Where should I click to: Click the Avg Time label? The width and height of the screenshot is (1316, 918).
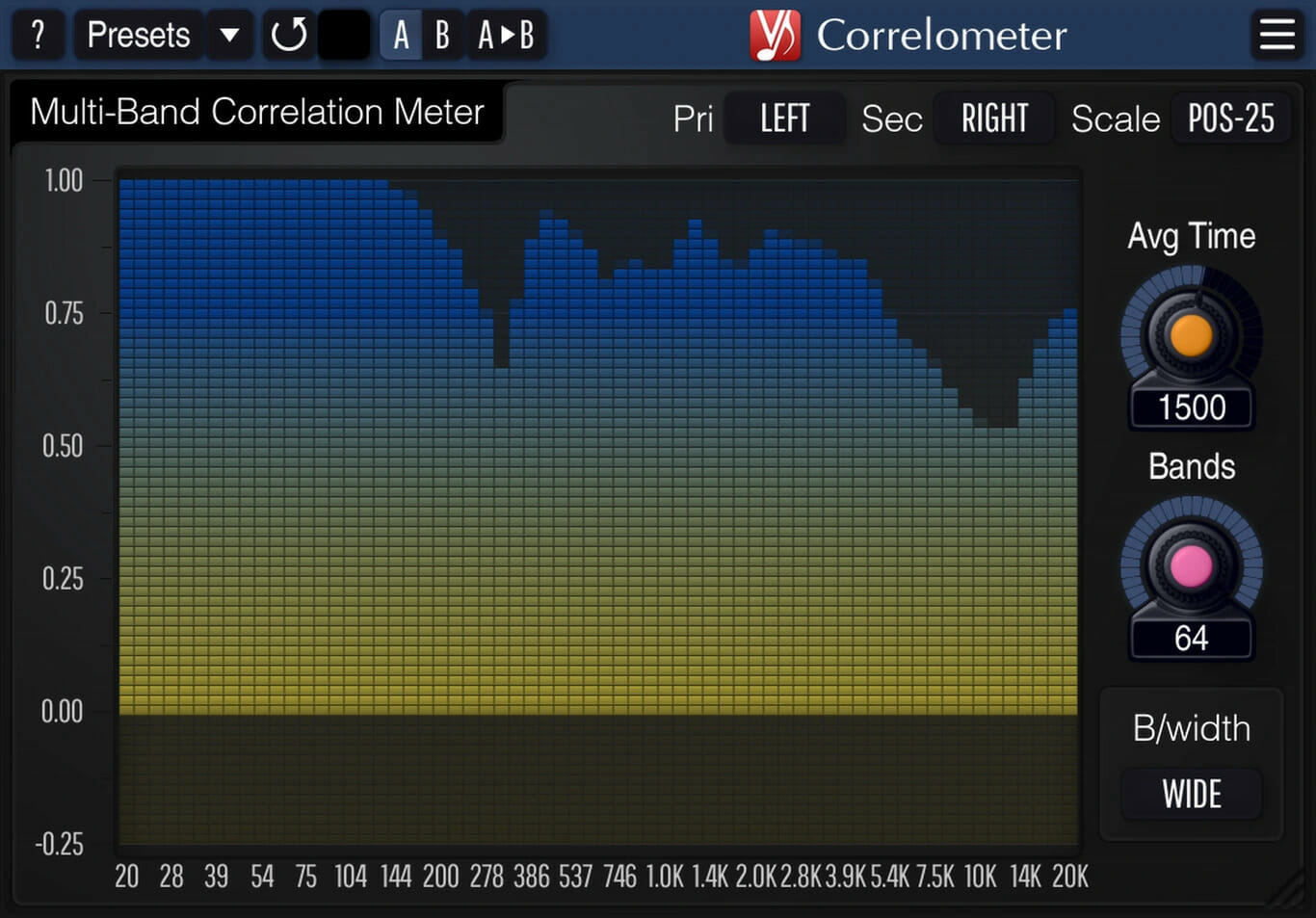1192,237
